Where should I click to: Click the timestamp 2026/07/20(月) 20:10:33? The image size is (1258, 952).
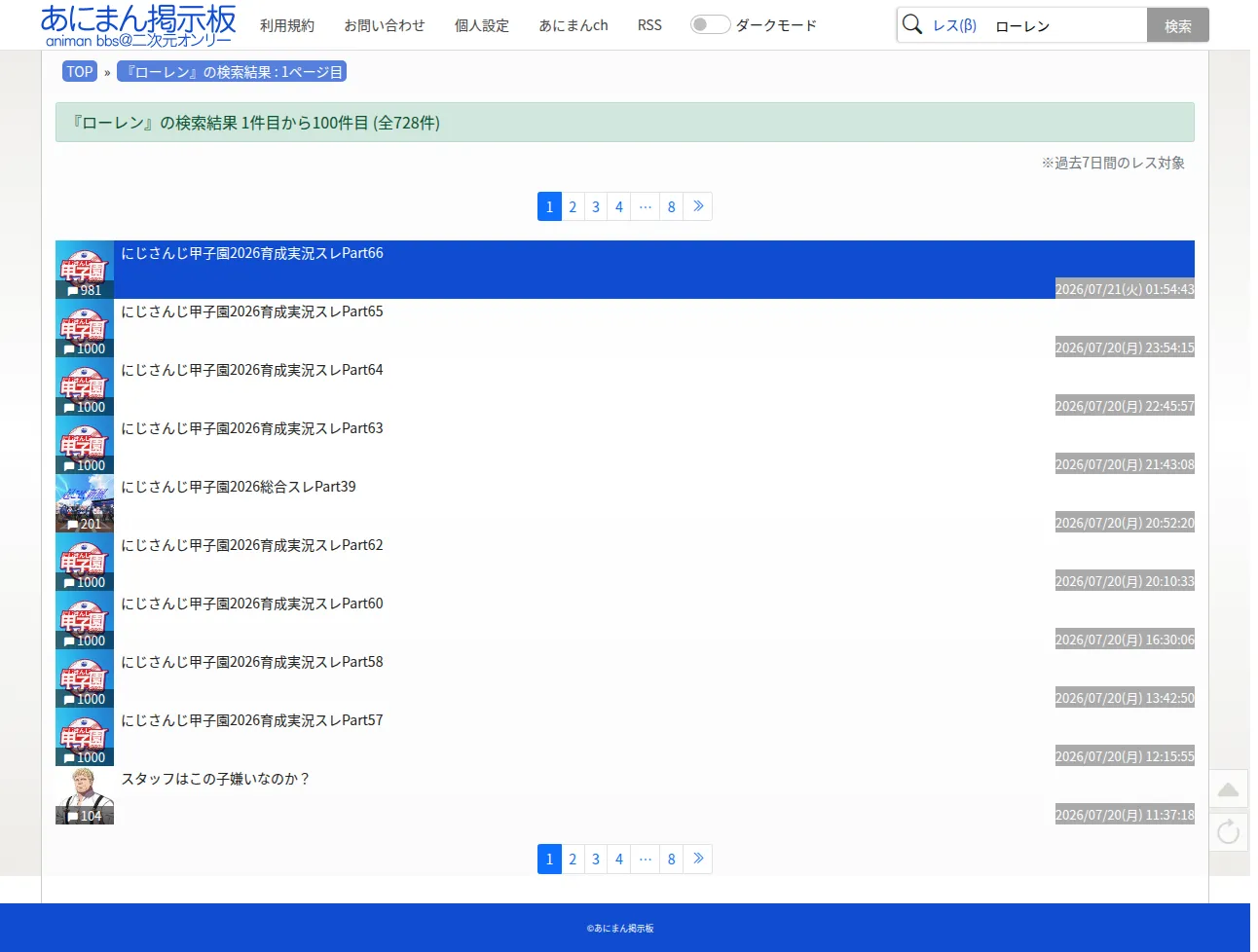point(1125,581)
